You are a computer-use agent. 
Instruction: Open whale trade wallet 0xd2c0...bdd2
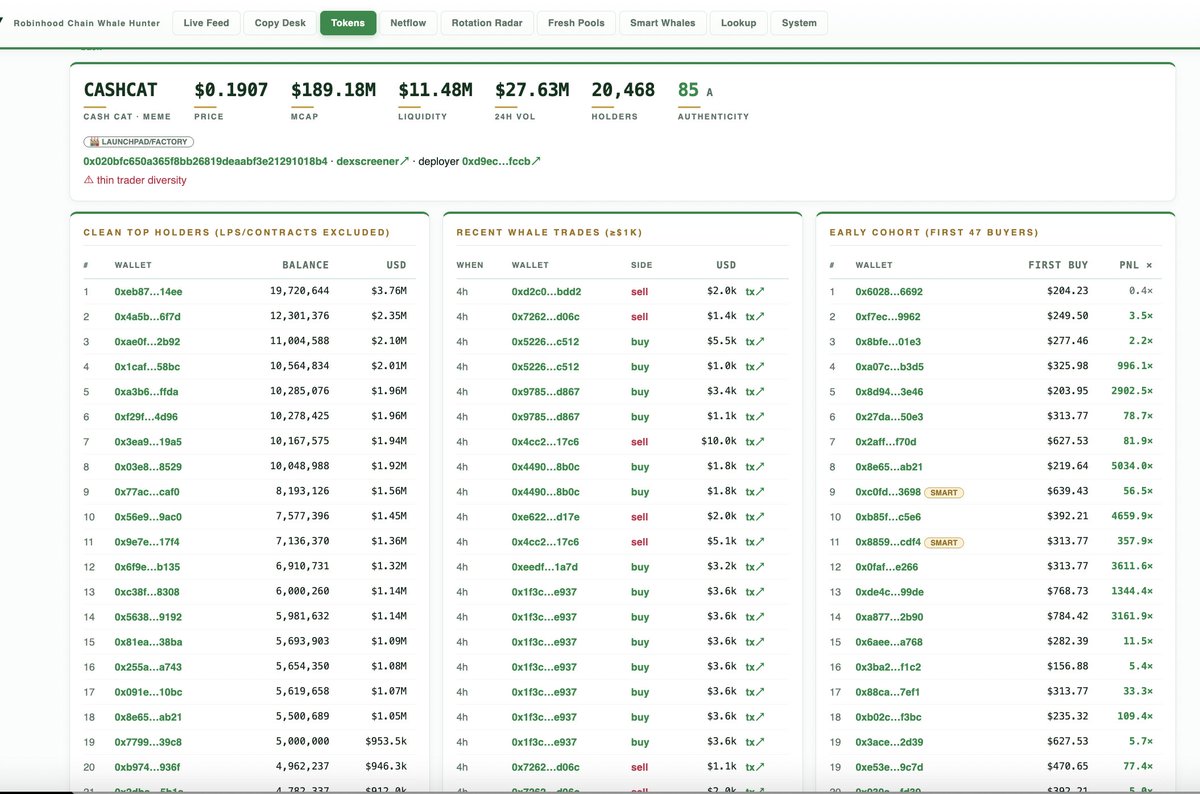546,292
